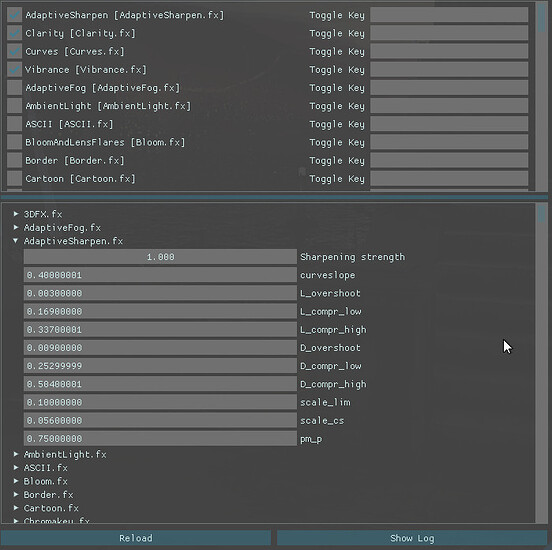Enable the AdaptiveFog effect checkbox

click(14, 88)
